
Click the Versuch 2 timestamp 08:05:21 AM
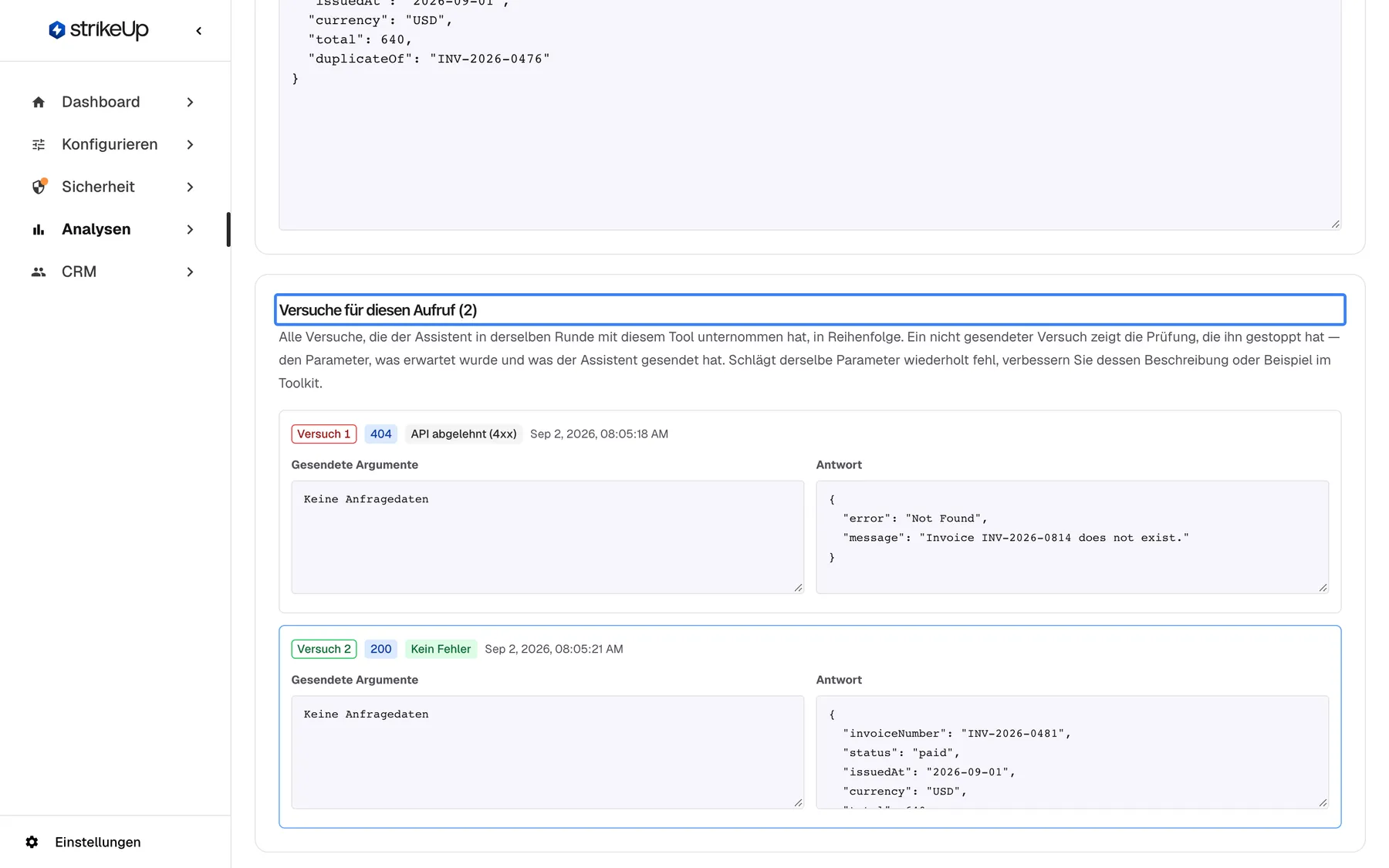coord(553,649)
